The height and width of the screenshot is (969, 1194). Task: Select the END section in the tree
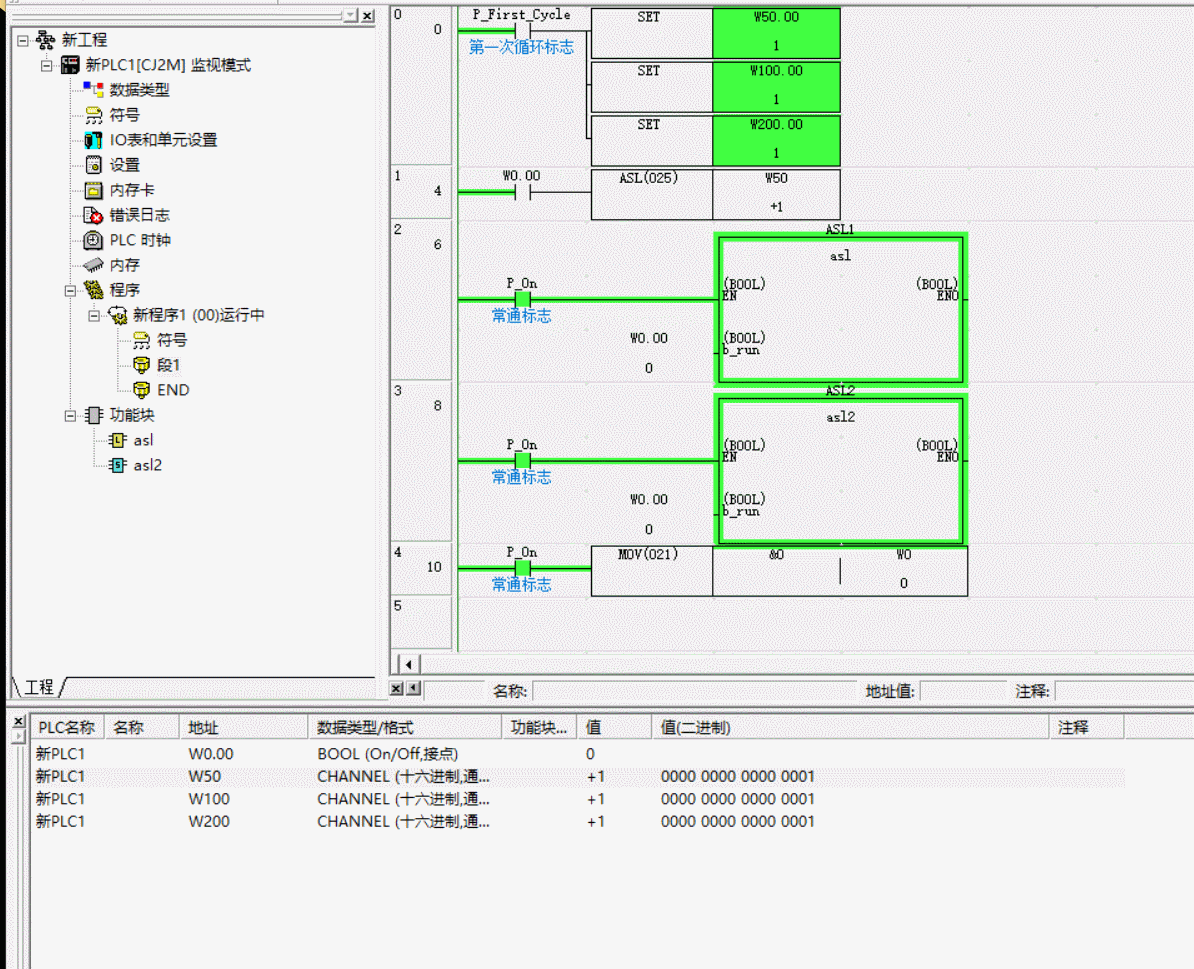(x=172, y=390)
